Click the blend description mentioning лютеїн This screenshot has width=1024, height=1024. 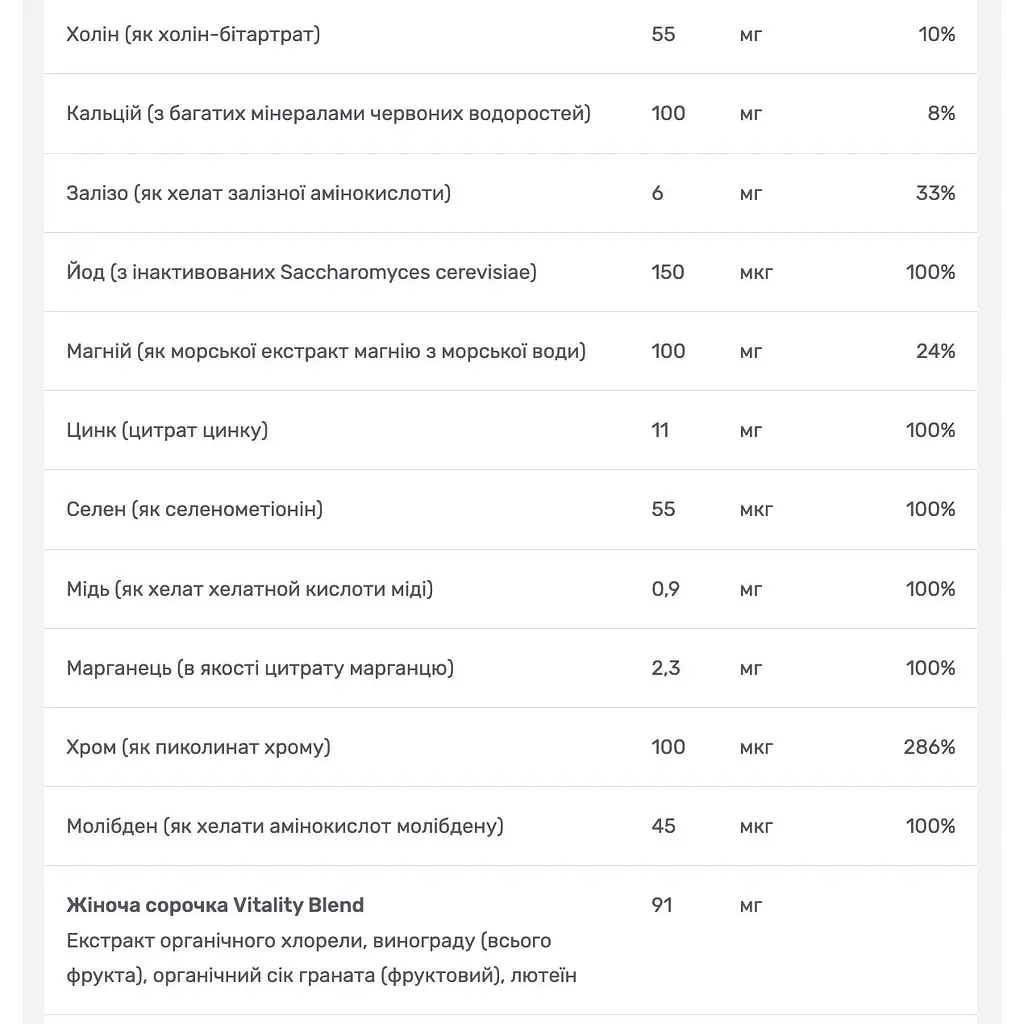321,958
